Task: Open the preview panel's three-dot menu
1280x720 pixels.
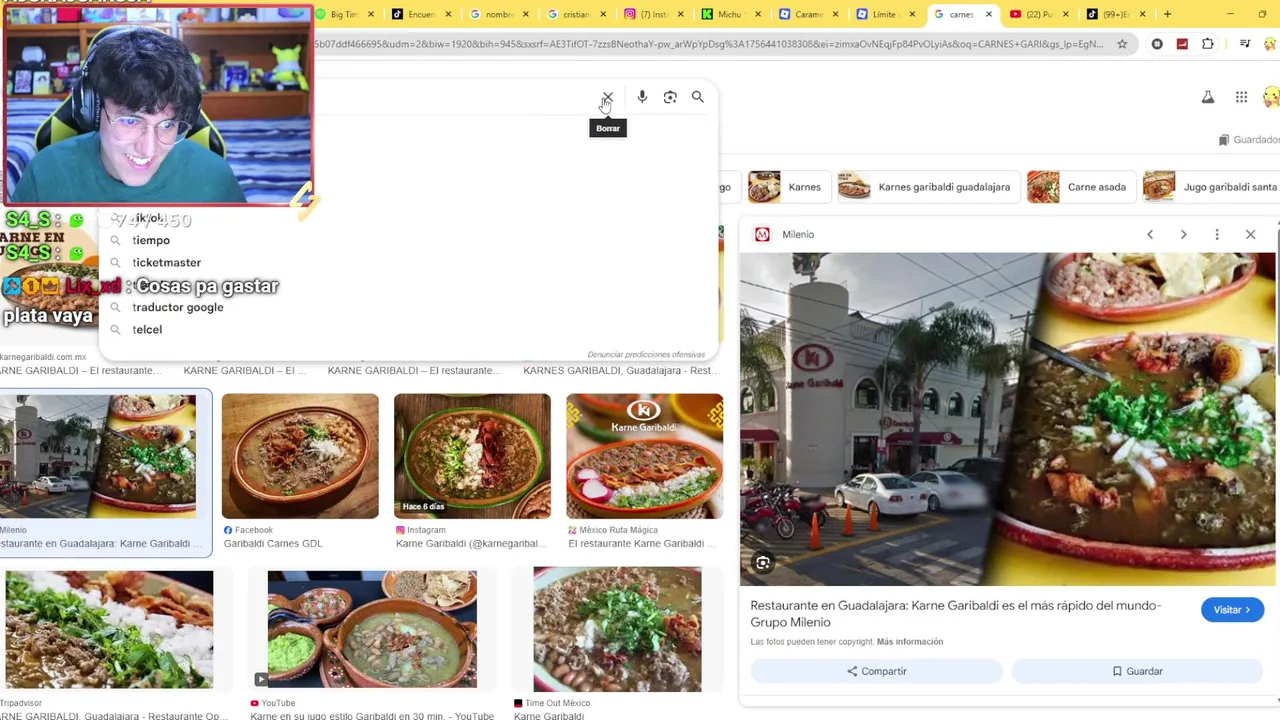Action: coord(1217,234)
